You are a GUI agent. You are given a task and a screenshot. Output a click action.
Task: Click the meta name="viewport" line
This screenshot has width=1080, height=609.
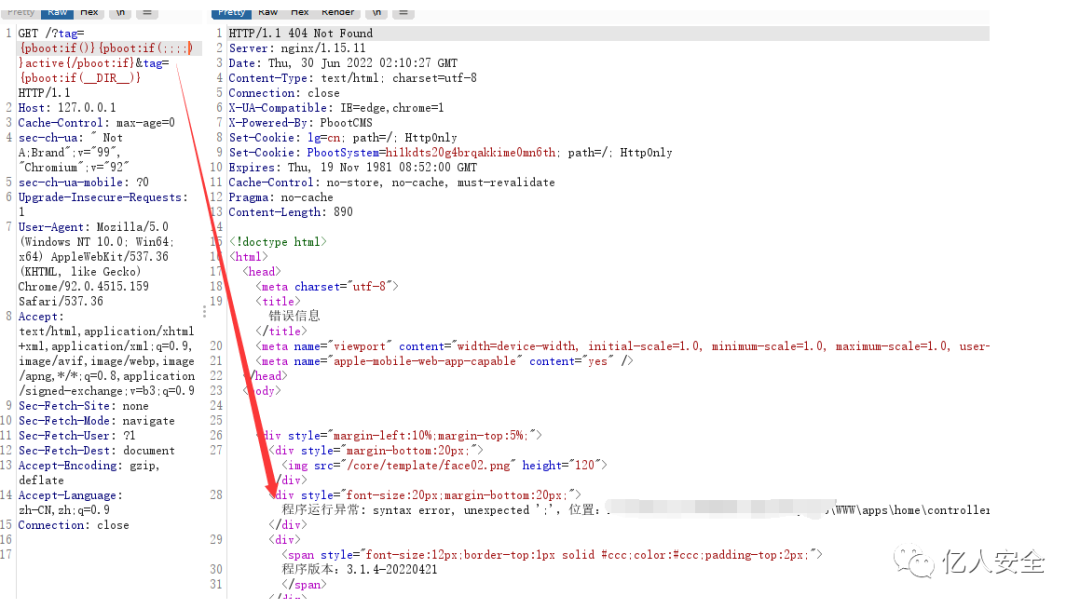point(622,346)
